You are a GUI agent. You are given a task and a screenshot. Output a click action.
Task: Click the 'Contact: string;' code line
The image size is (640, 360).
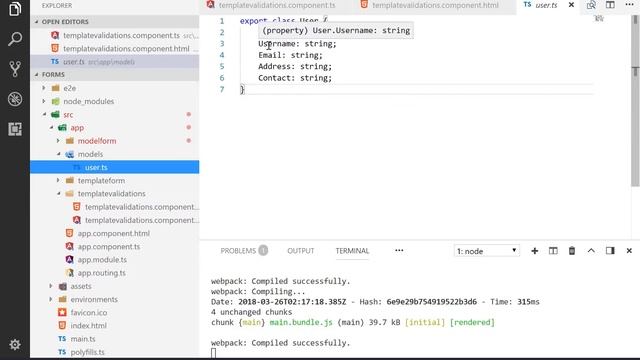point(295,78)
